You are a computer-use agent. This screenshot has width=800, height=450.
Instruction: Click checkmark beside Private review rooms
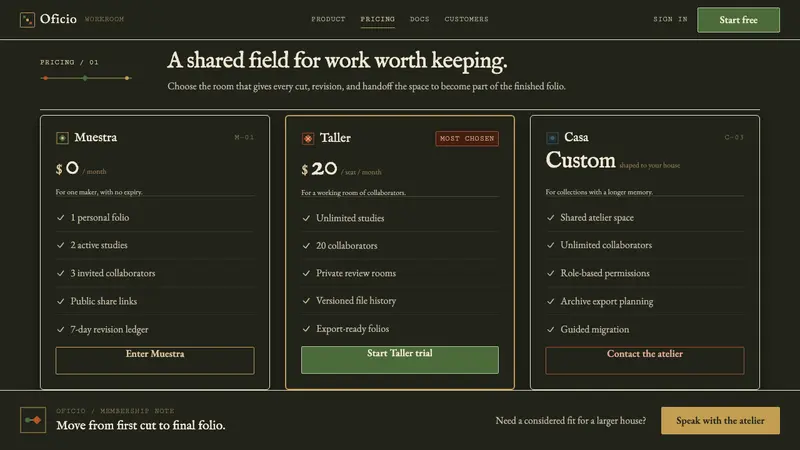pyautogui.click(x=306, y=273)
